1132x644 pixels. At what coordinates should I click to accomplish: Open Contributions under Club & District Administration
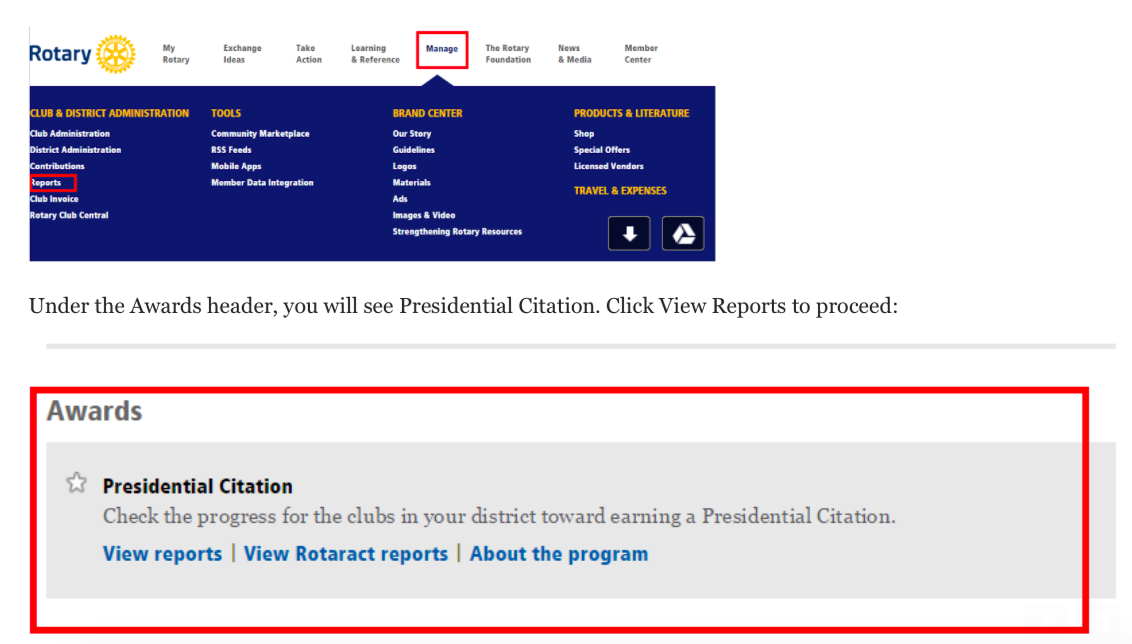point(57,166)
